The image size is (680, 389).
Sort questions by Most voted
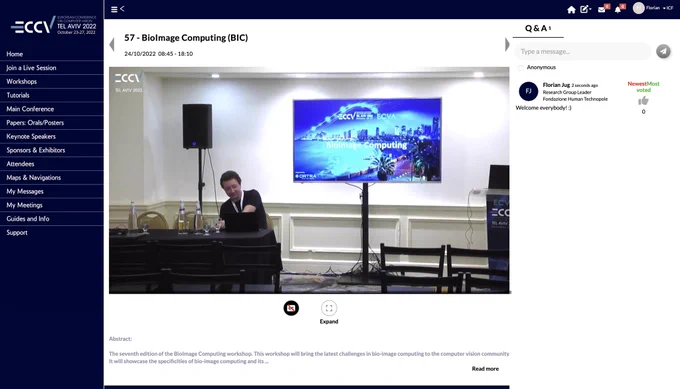648,87
